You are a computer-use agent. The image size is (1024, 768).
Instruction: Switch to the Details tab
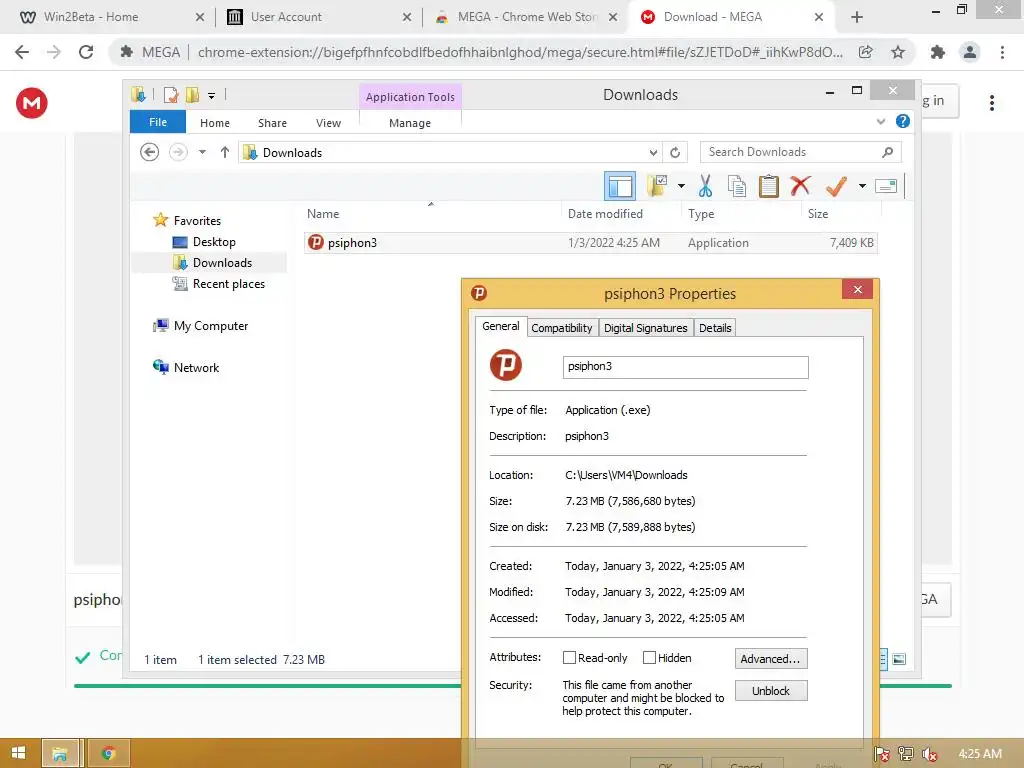(715, 328)
